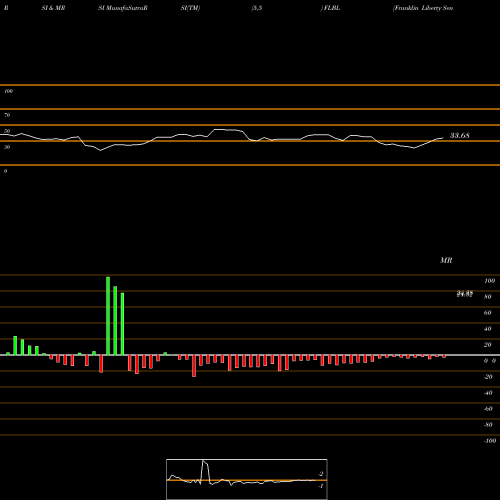Click the tallest green MR histogram bar
Image resolution: width=500 pixels, height=500 pixels.
[108, 316]
